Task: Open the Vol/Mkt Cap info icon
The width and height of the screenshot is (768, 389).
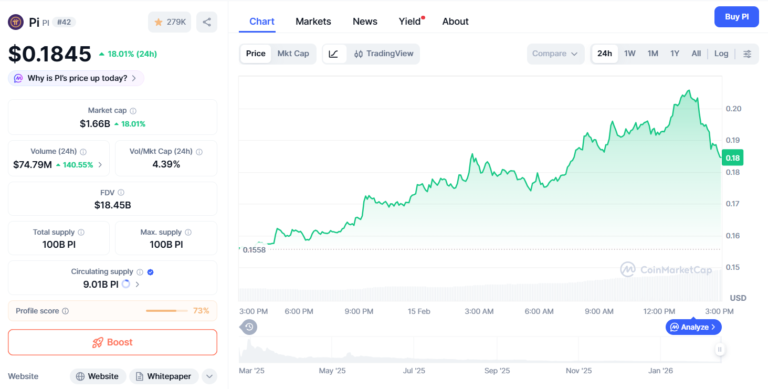Action: click(199, 152)
